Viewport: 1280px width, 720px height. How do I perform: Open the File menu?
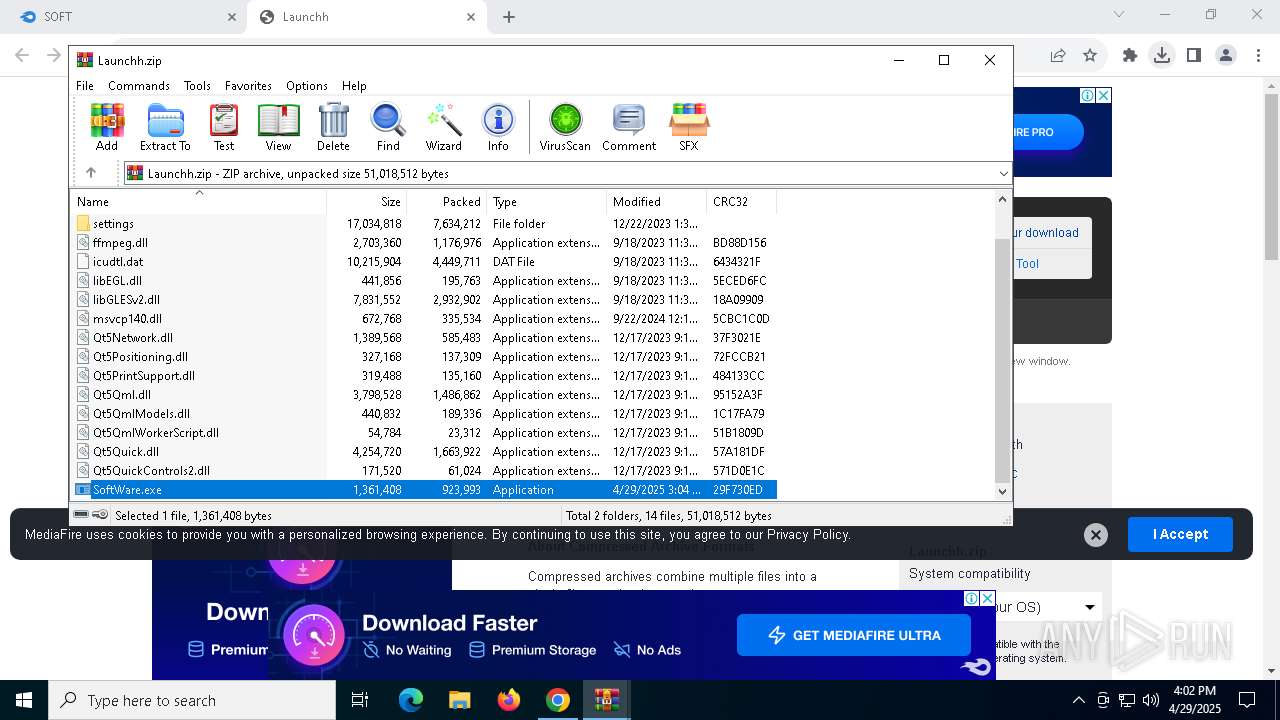click(x=85, y=86)
